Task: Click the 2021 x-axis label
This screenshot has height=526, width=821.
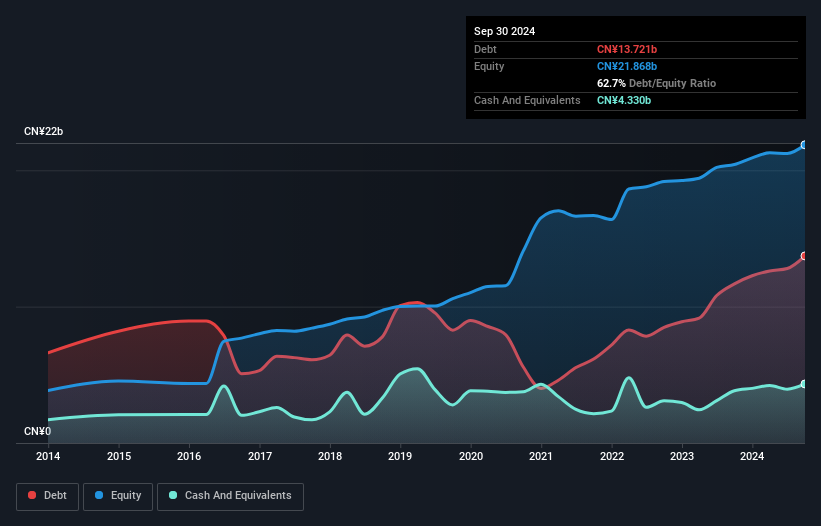Action: [541, 456]
